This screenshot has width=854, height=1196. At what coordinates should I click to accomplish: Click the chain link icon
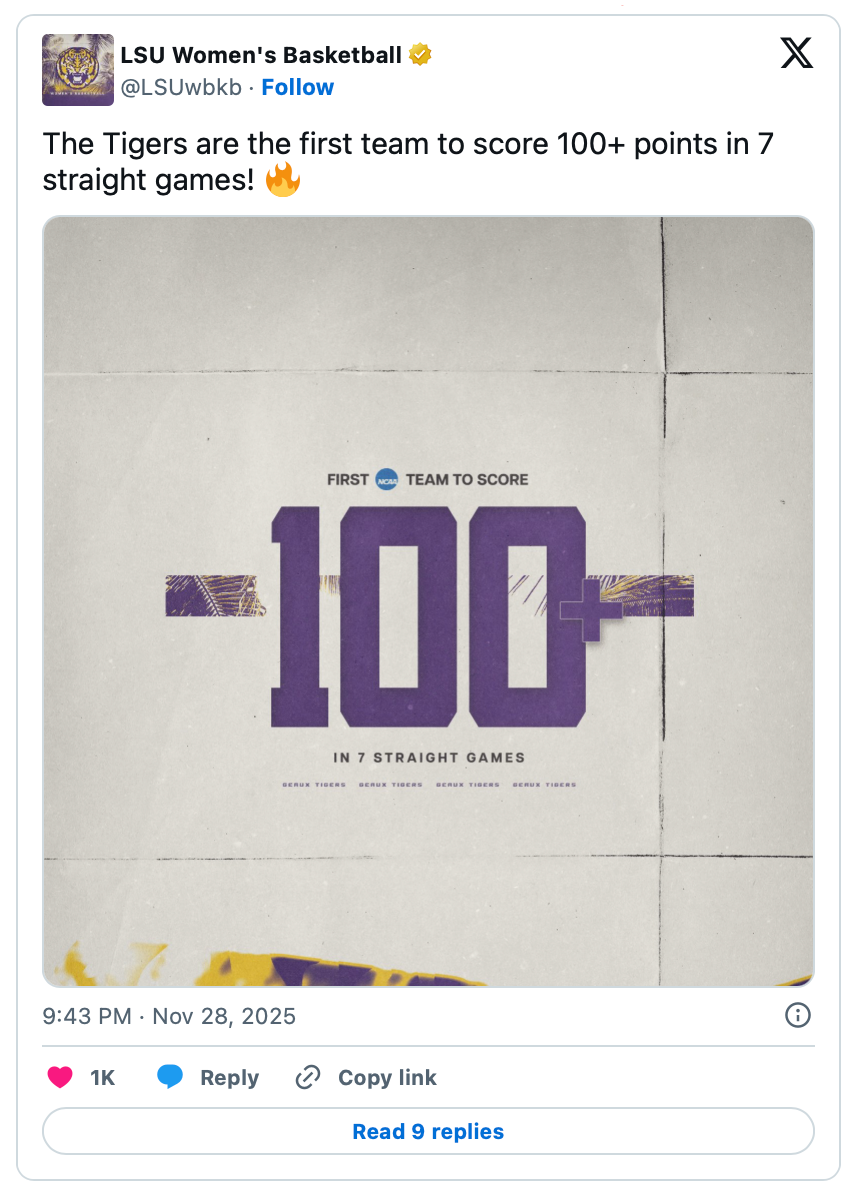308,1077
